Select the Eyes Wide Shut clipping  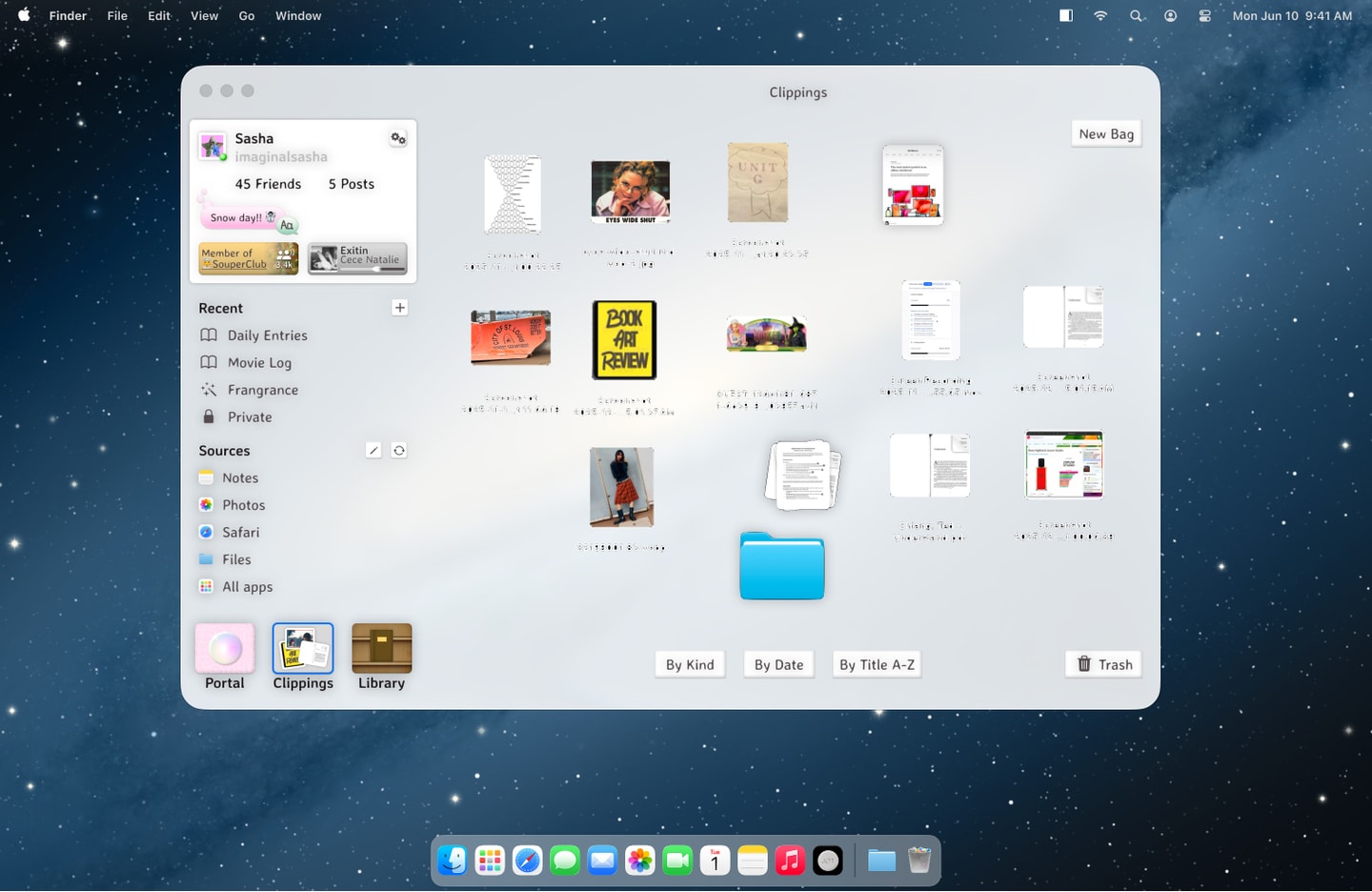631,193
